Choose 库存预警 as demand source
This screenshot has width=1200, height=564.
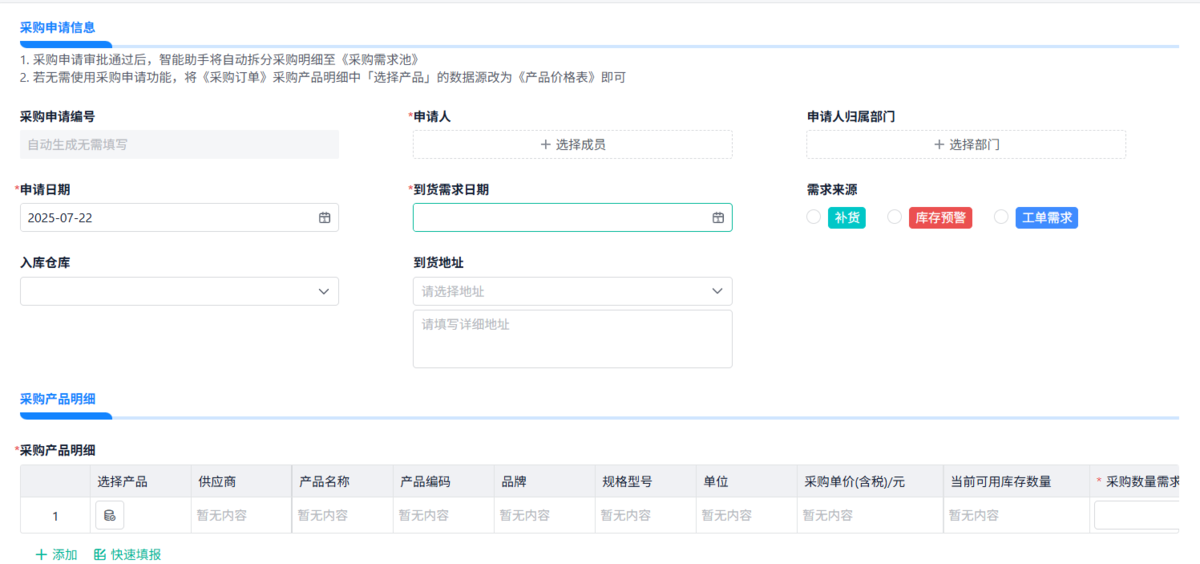[895, 218]
